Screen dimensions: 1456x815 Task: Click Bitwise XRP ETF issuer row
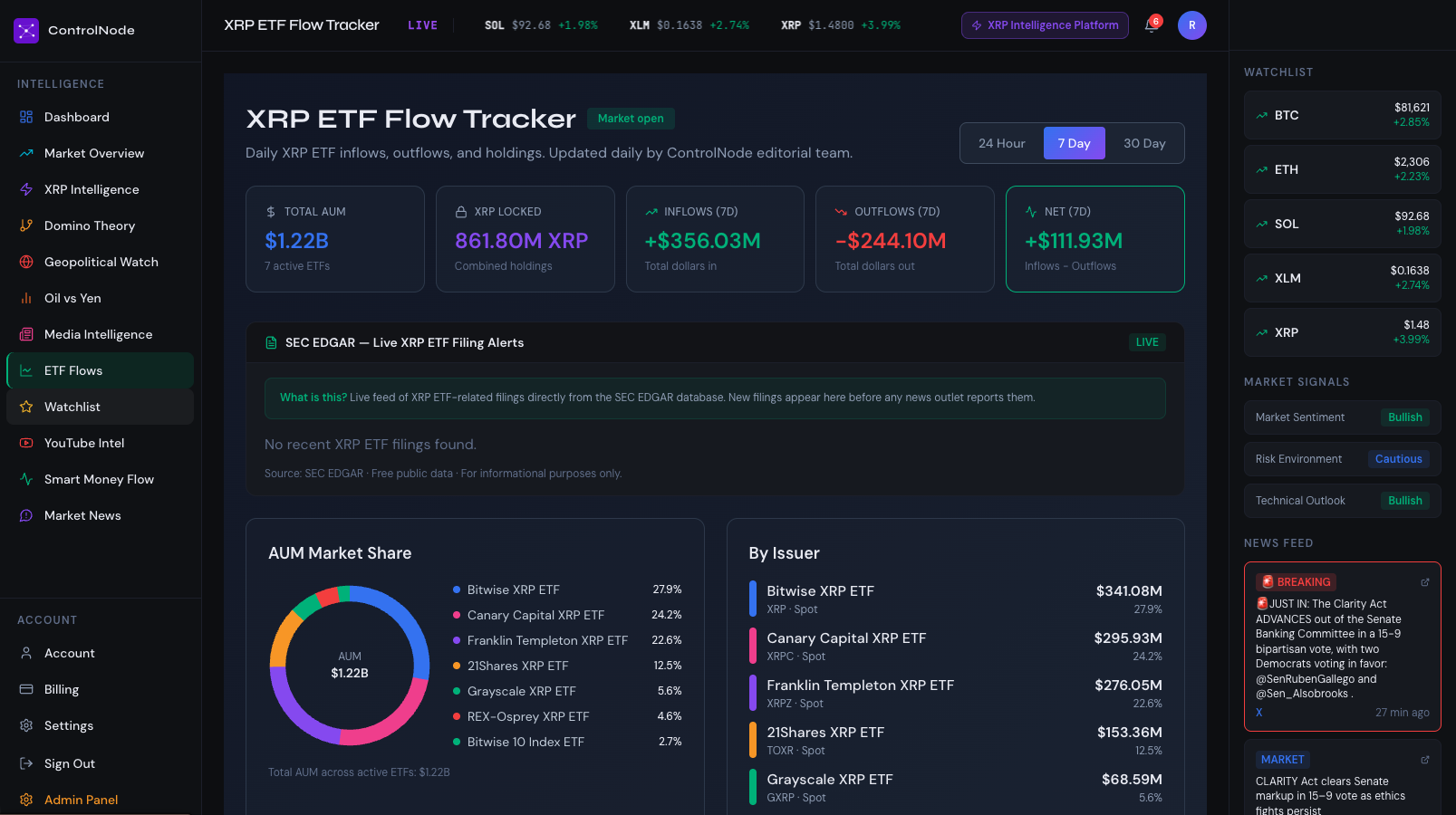(x=956, y=599)
